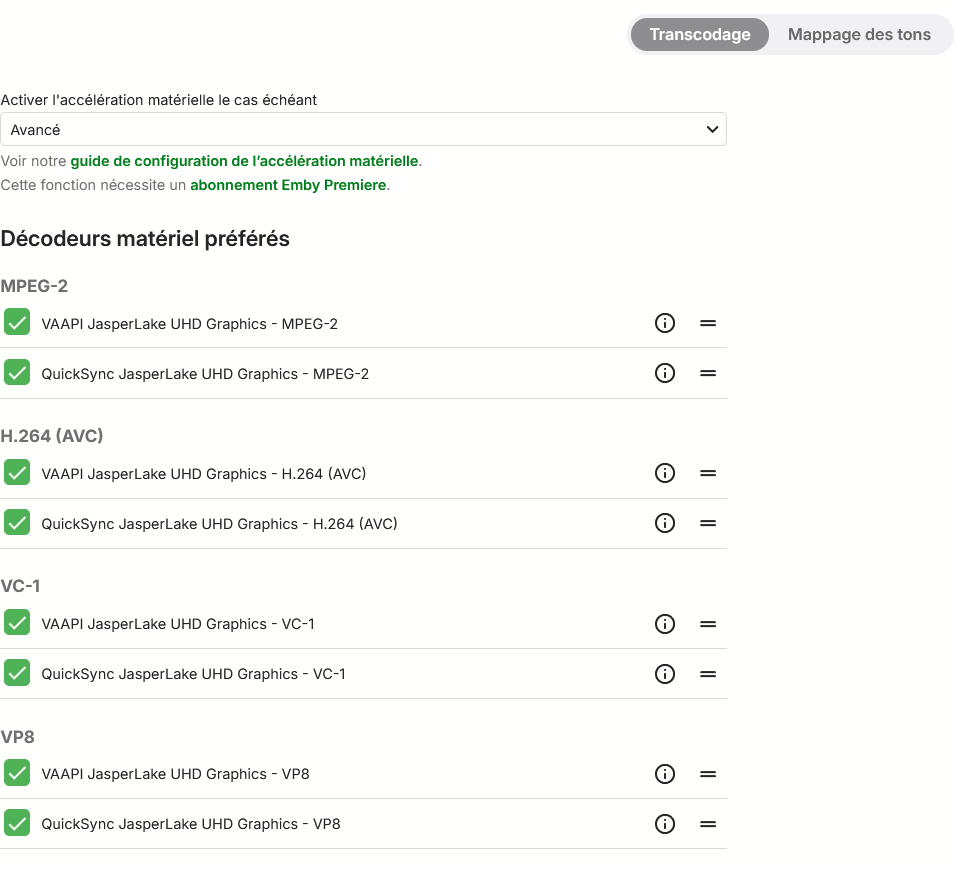The image size is (959, 869).
Task: Click reorder handle for QuickSync VC-1 decoder
Action: click(x=708, y=674)
